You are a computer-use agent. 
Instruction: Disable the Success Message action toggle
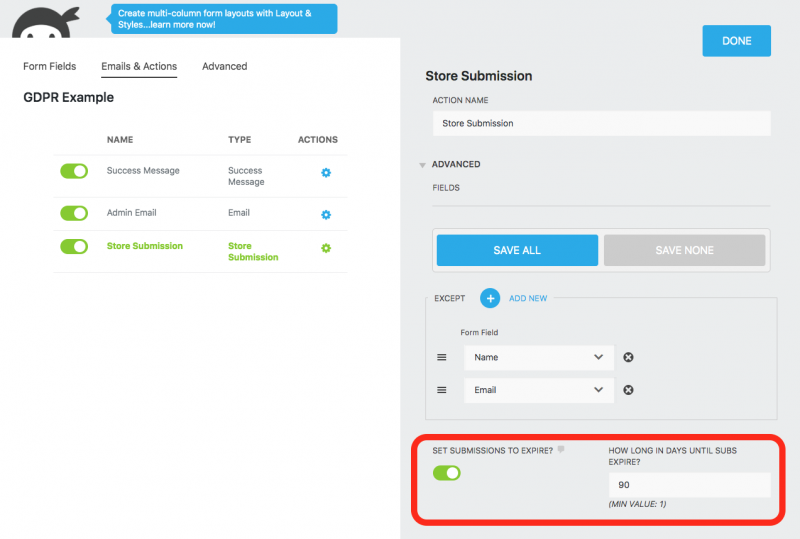pyautogui.click(x=74, y=171)
